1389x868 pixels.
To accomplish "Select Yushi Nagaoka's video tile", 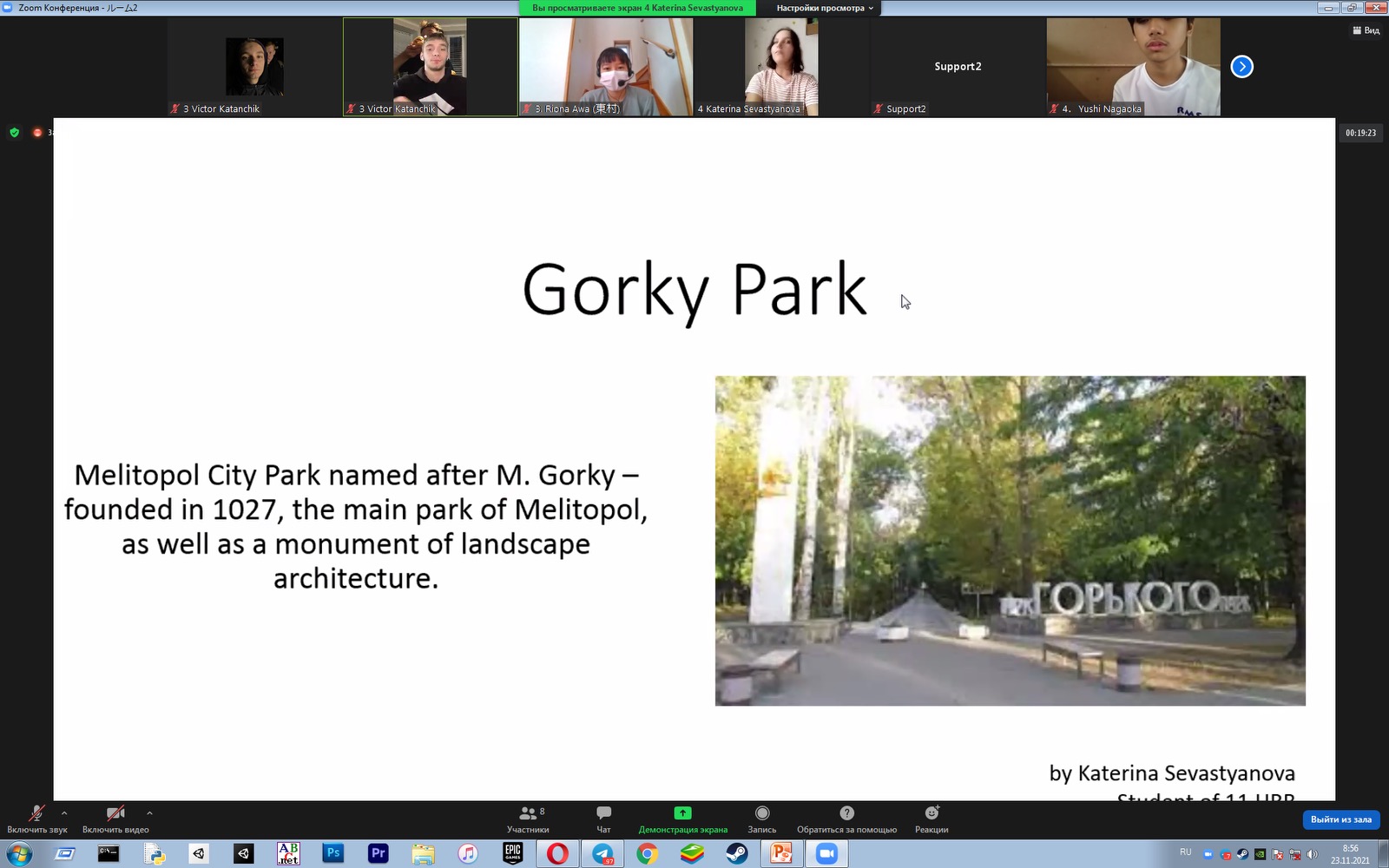I will (1133, 67).
